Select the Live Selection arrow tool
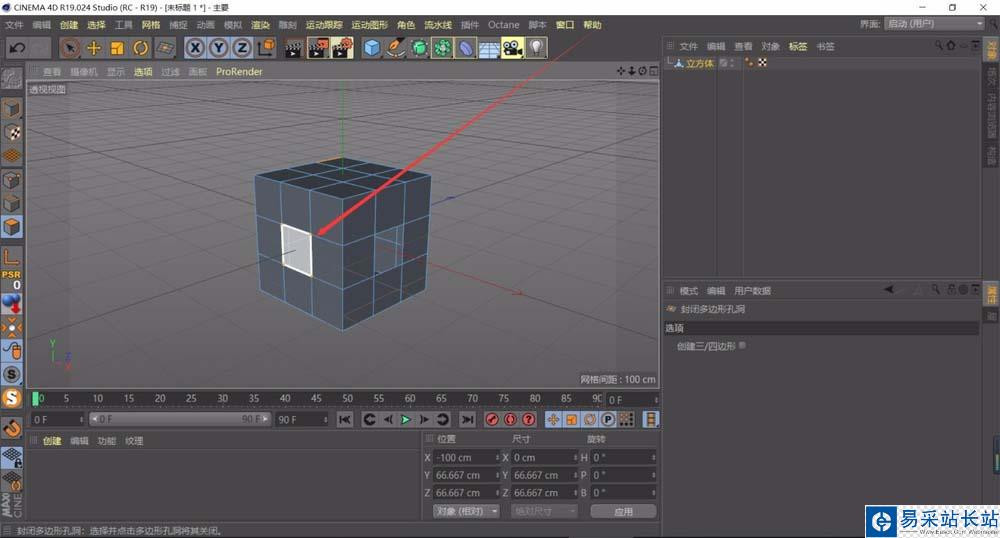This screenshot has height=538, width=1000. (70, 48)
